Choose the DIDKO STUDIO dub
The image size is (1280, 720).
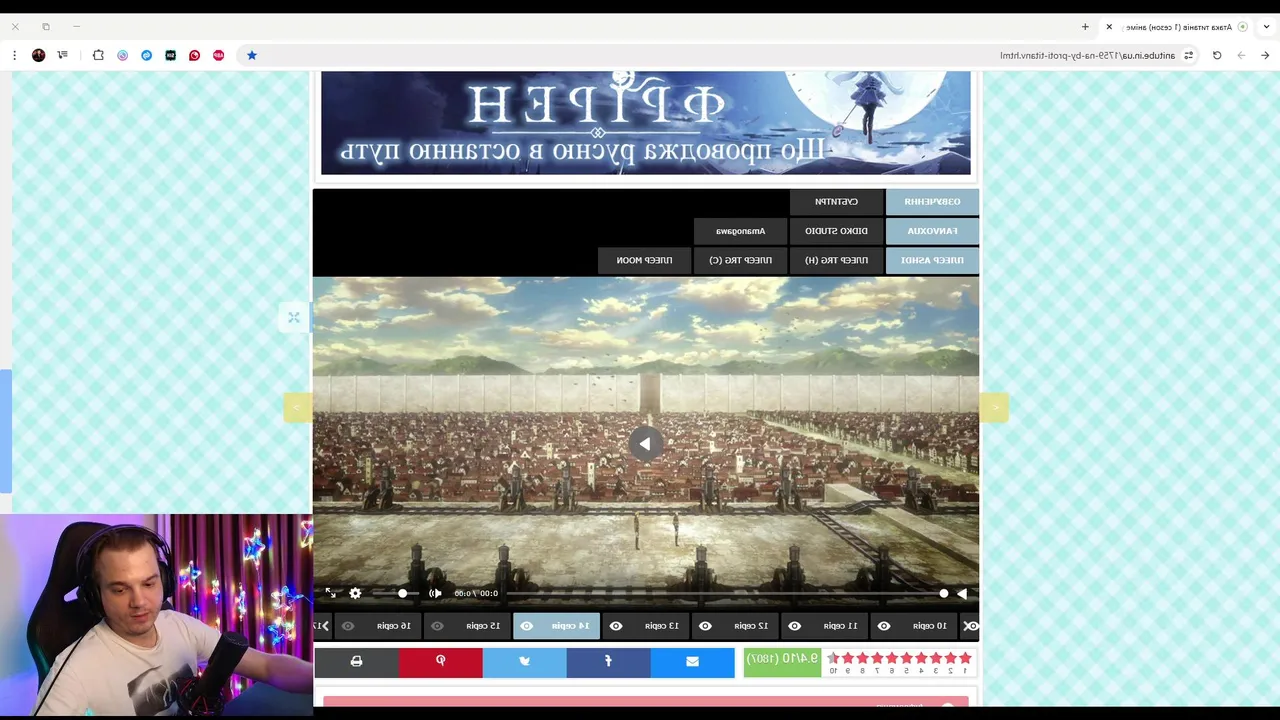[x=836, y=231]
